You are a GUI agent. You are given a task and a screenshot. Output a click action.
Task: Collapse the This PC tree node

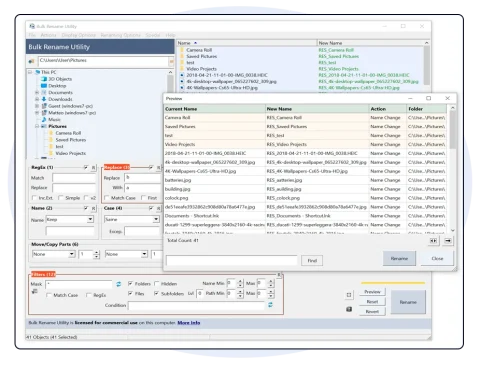30,72
